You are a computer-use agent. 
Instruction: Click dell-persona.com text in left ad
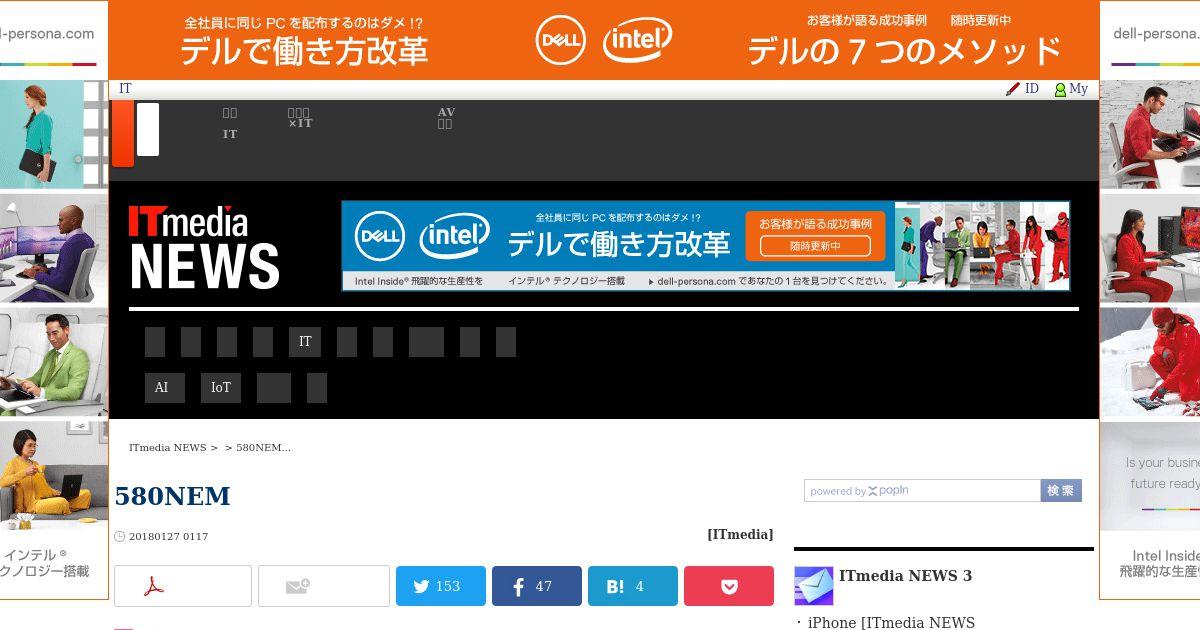(47, 33)
